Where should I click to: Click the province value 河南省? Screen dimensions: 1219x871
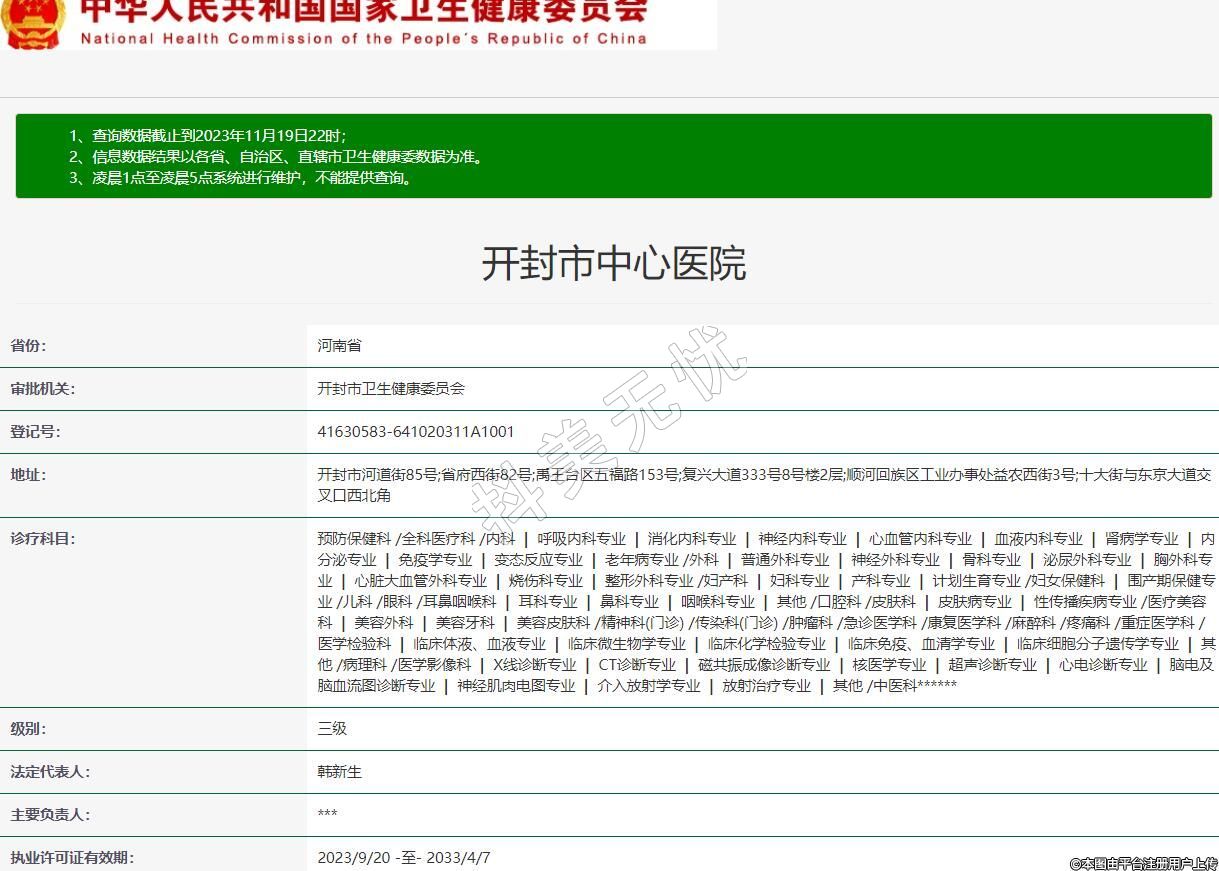[340, 346]
